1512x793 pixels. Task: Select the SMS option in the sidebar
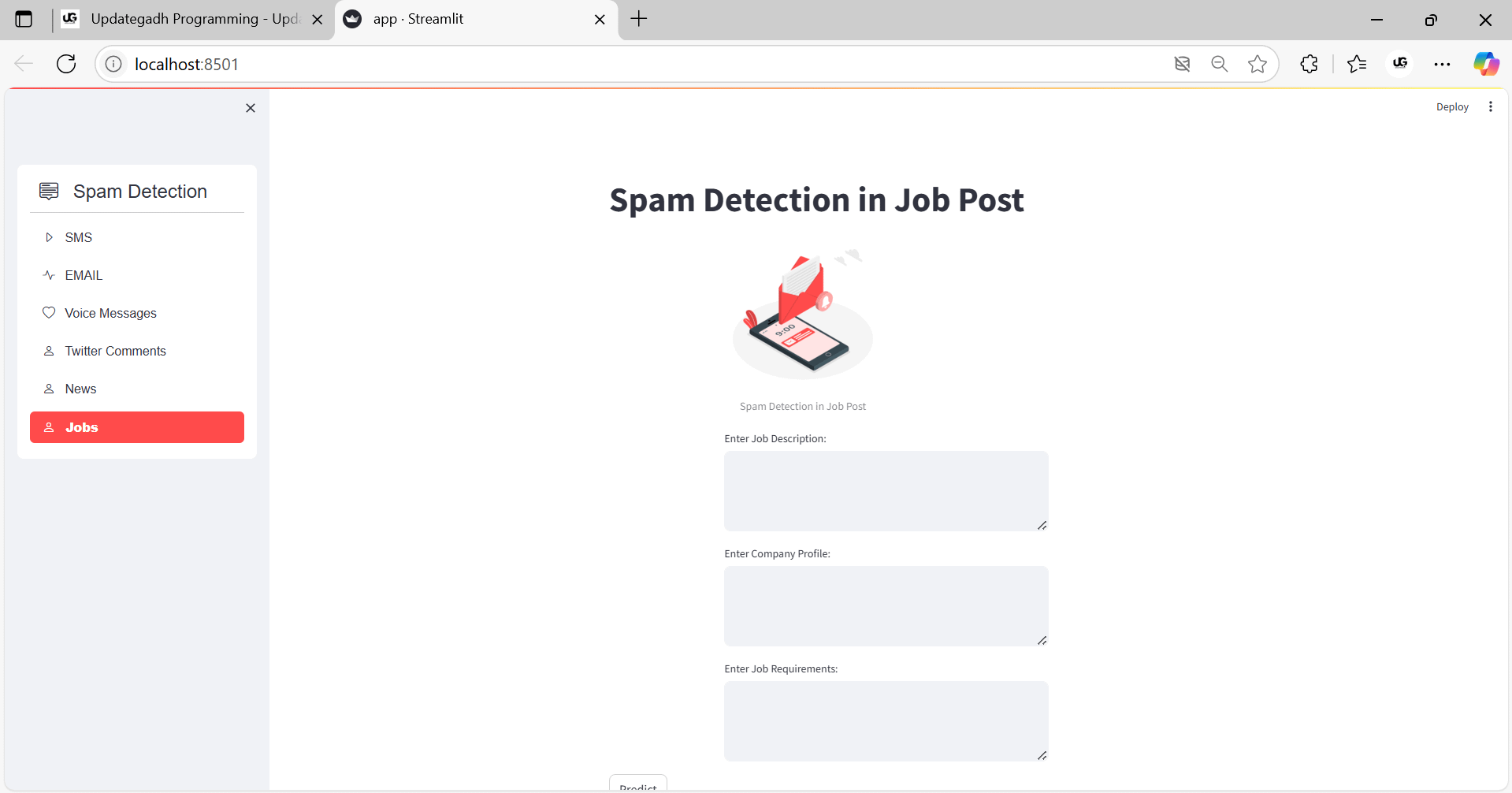click(x=79, y=237)
